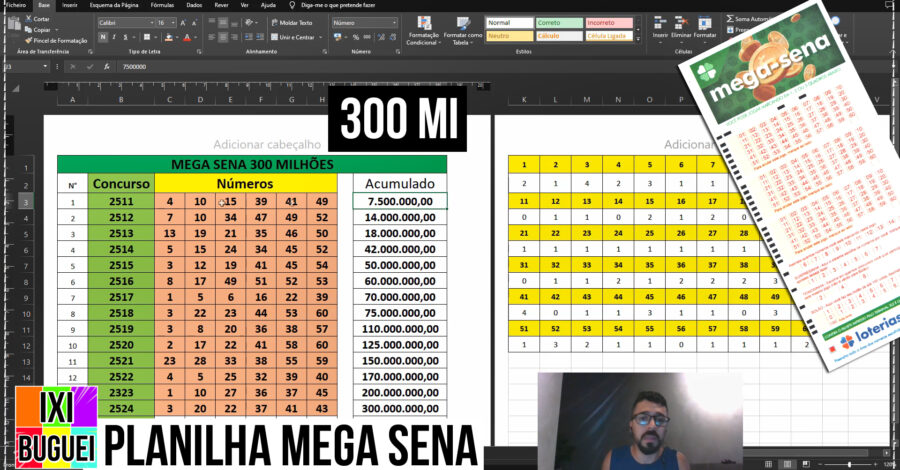Click the decrease indent icon
This screenshot has width=900, height=470.
[248, 37]
